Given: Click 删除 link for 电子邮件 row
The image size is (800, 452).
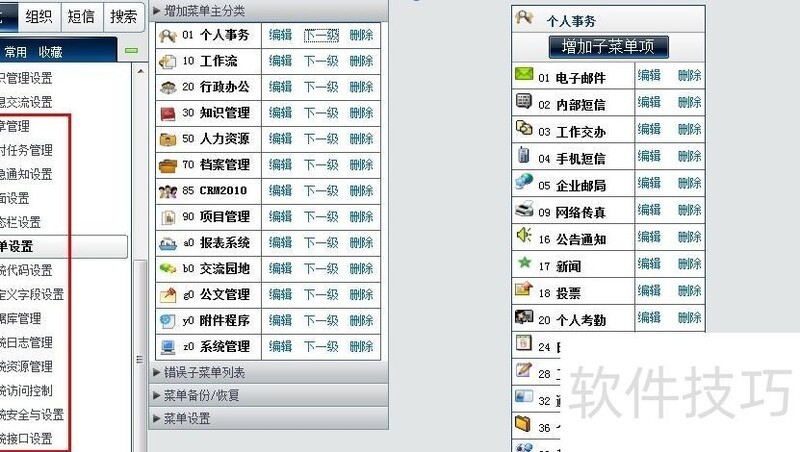Looking at the screenshot, I should [689, 76].
